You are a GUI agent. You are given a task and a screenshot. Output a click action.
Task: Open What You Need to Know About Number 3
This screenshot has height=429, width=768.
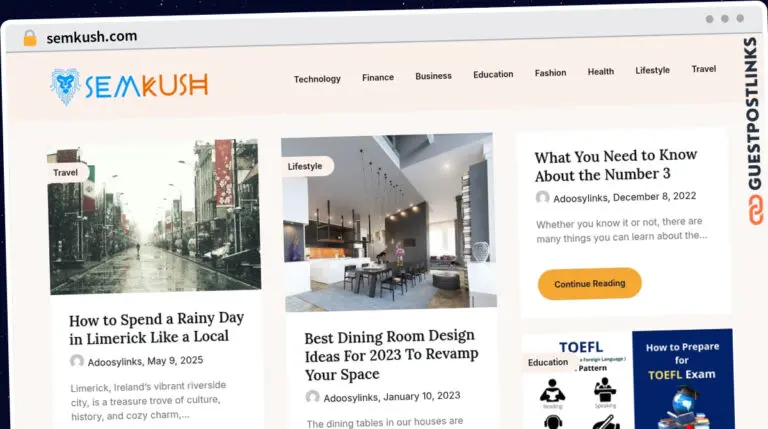616,165
